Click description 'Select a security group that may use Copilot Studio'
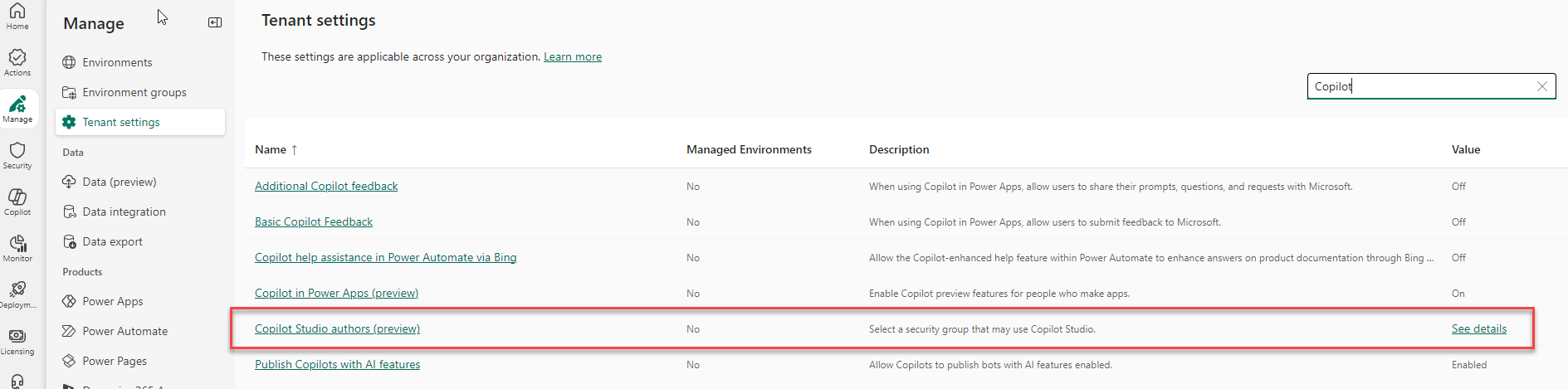Screen dimensions: 1568x389 pos(982,329)
